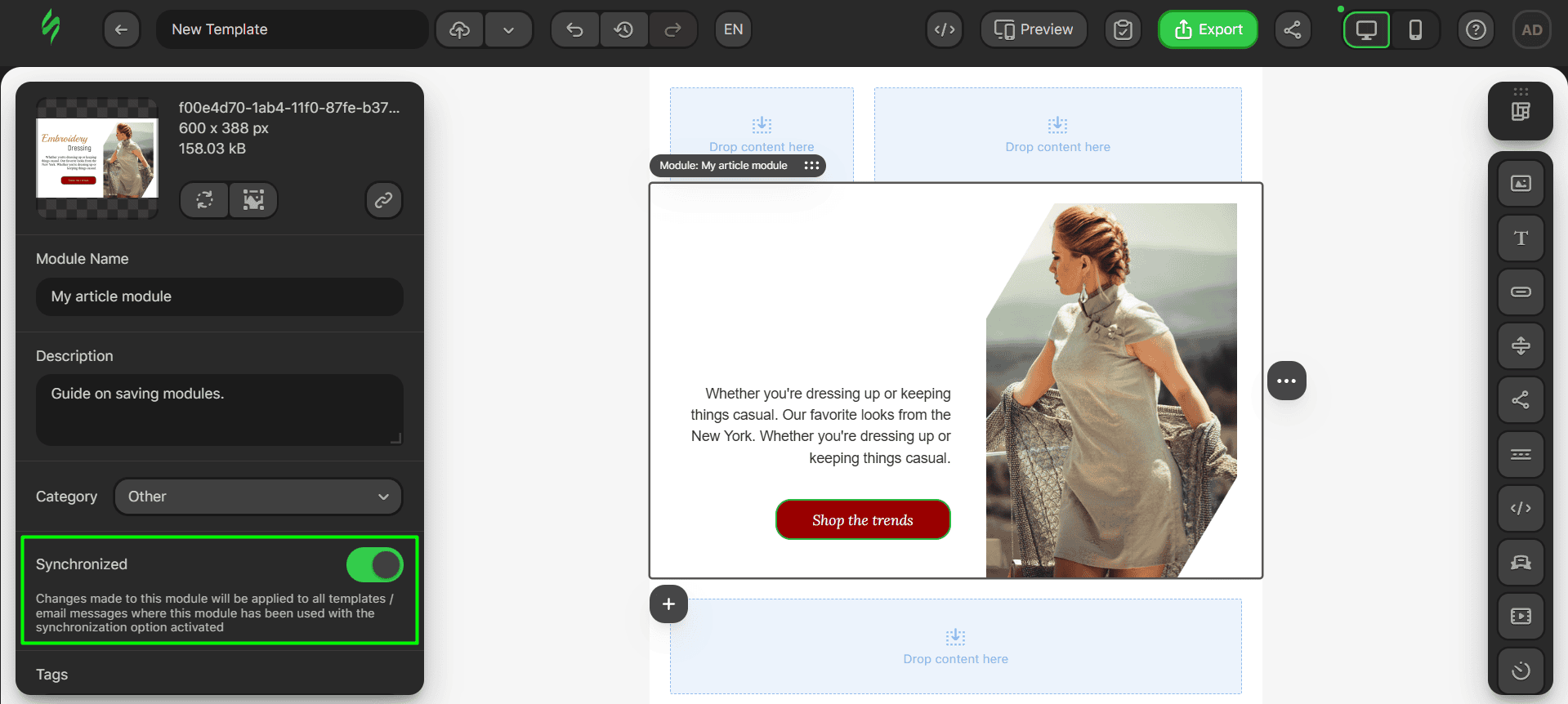Open the EN language selector
Viewport: 1568px width, 704px height.
tap(733, 30)
